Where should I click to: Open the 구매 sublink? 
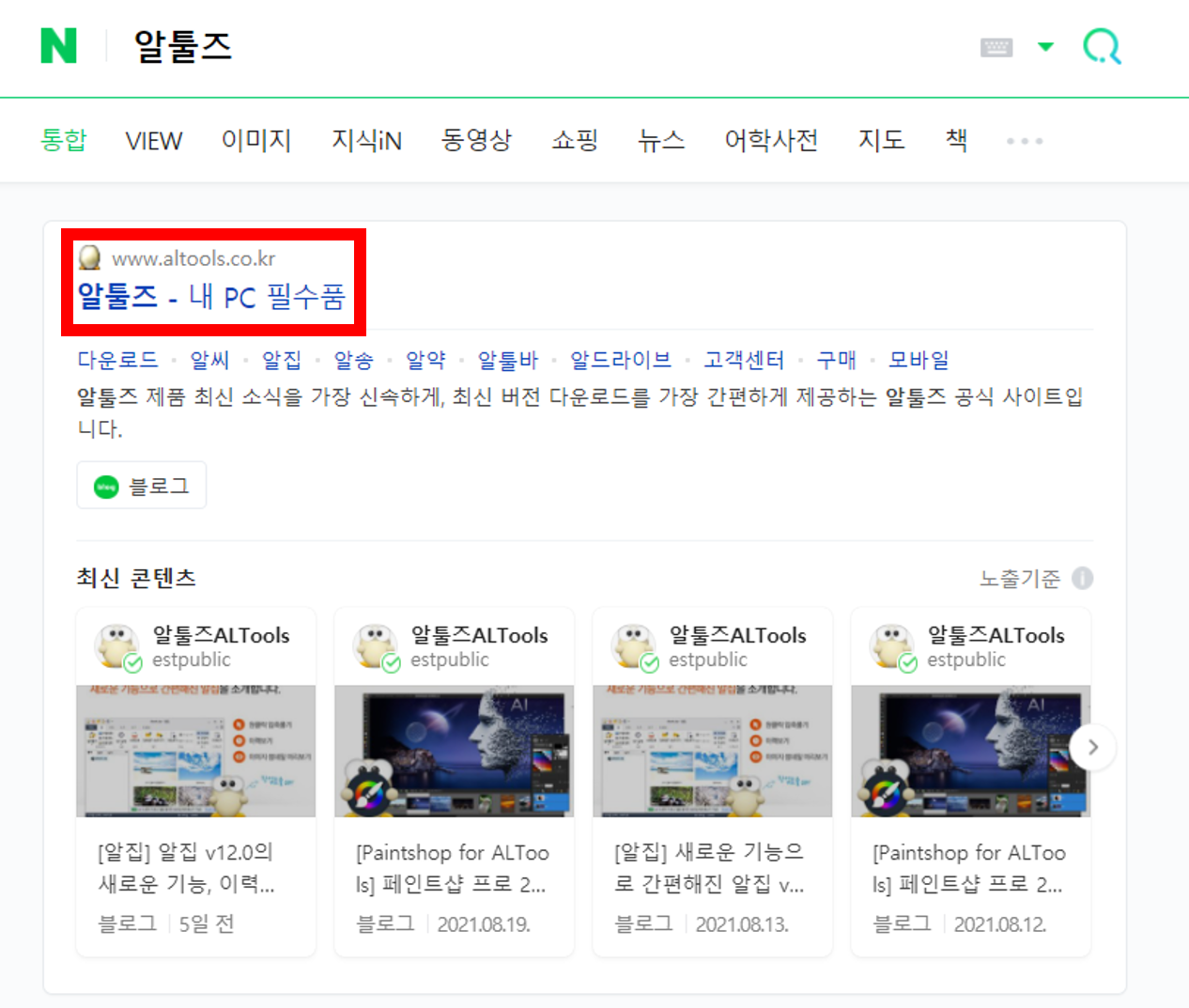[x=836, y=360]
